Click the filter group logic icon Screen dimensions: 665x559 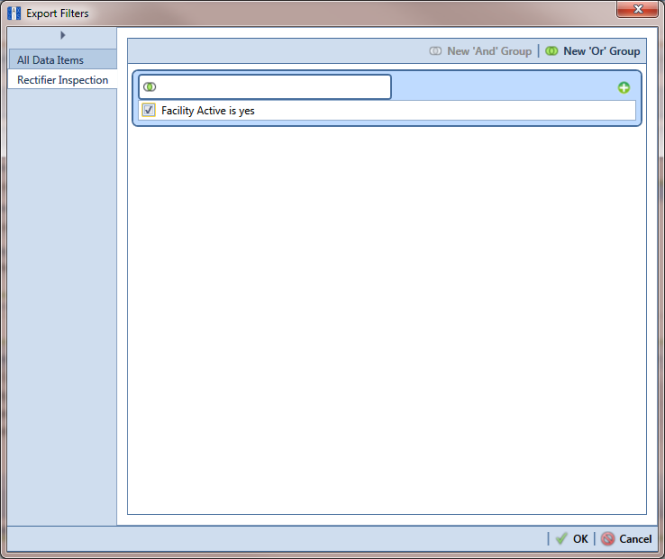click(150, 87)
